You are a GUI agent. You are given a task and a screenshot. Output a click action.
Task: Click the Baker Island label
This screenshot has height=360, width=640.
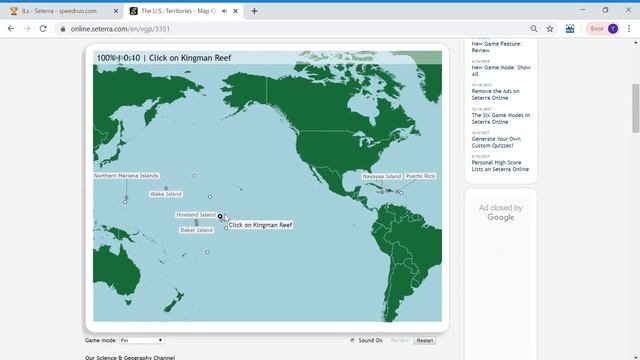tap(196, 230)
